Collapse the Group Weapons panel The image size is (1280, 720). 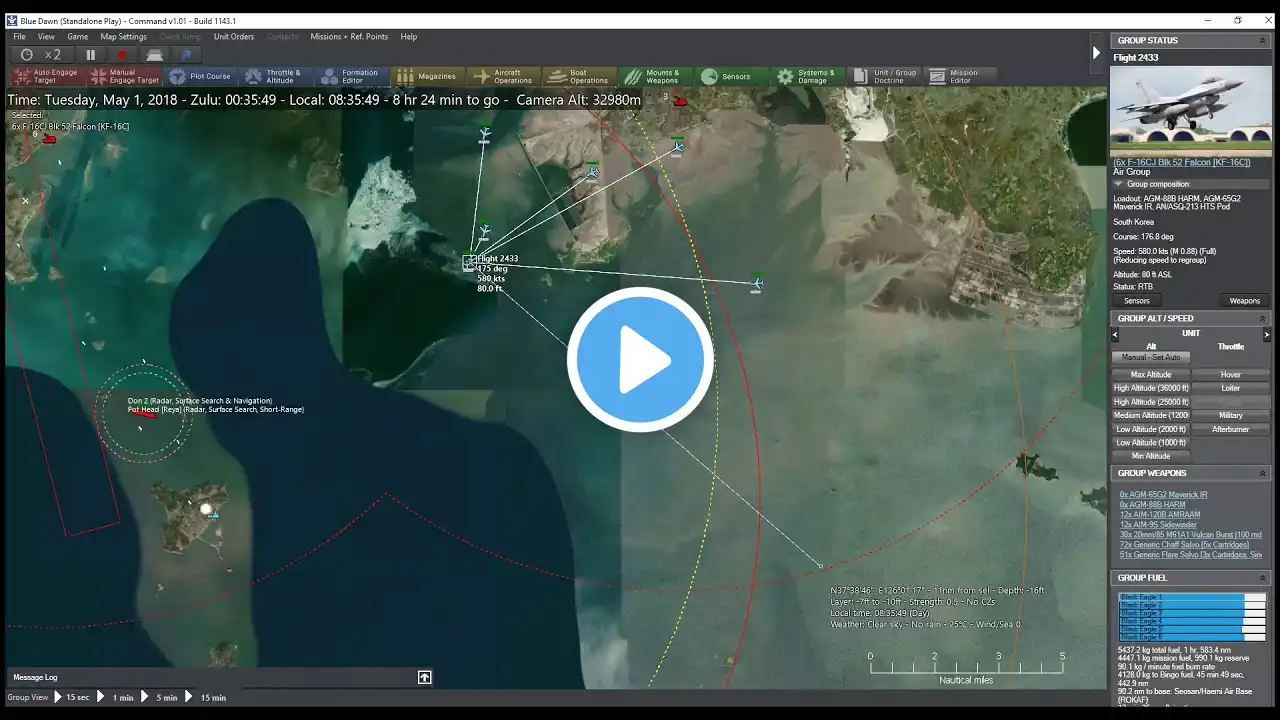pyautogui.click(x=1262, y=473)
